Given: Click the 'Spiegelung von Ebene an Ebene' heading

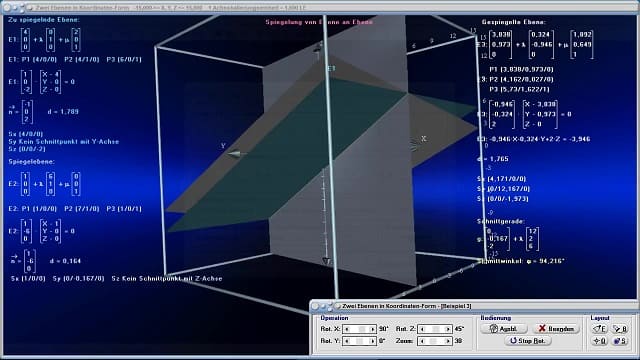Looking at the screenshot, I should pos(319,22).
